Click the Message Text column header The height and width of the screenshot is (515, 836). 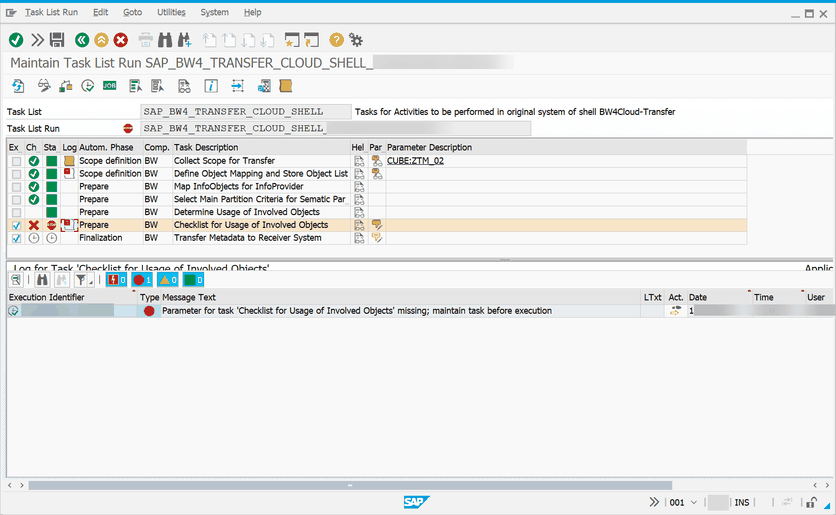coord(400,297)
